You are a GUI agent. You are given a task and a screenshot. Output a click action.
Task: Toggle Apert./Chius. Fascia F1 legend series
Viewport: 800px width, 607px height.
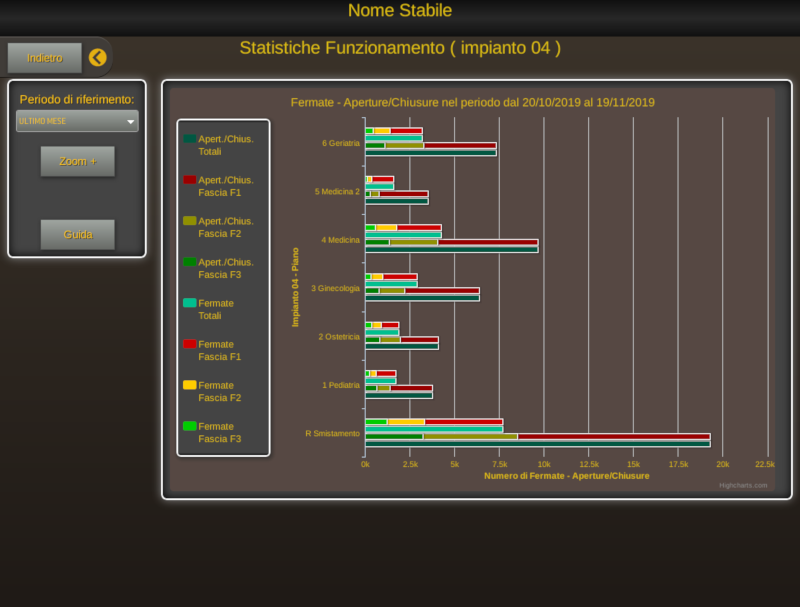pyautogui.click(x=218, y=186)
